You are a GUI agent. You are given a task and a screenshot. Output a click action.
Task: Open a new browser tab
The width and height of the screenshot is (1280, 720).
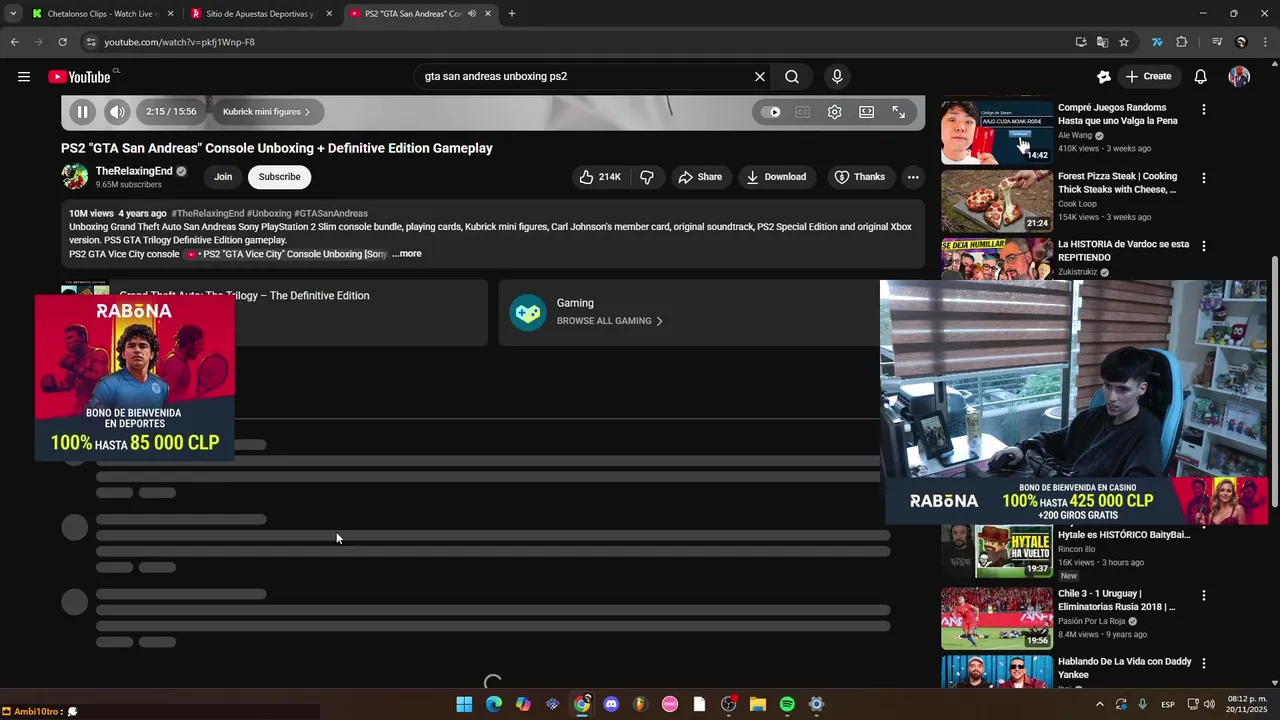[x=512, y=14]
